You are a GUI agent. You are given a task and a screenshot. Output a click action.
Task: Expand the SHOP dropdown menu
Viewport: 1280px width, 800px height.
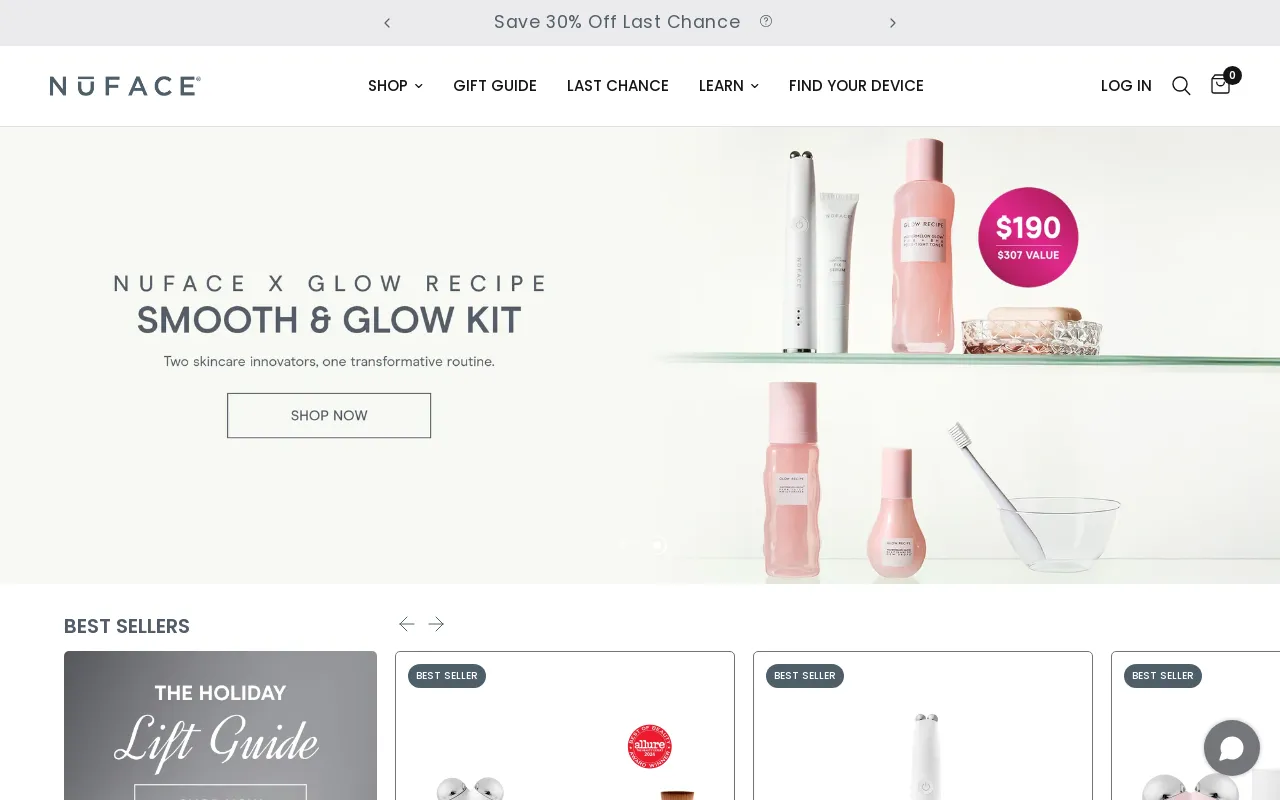pyautogui.click(x=395, y=86)
